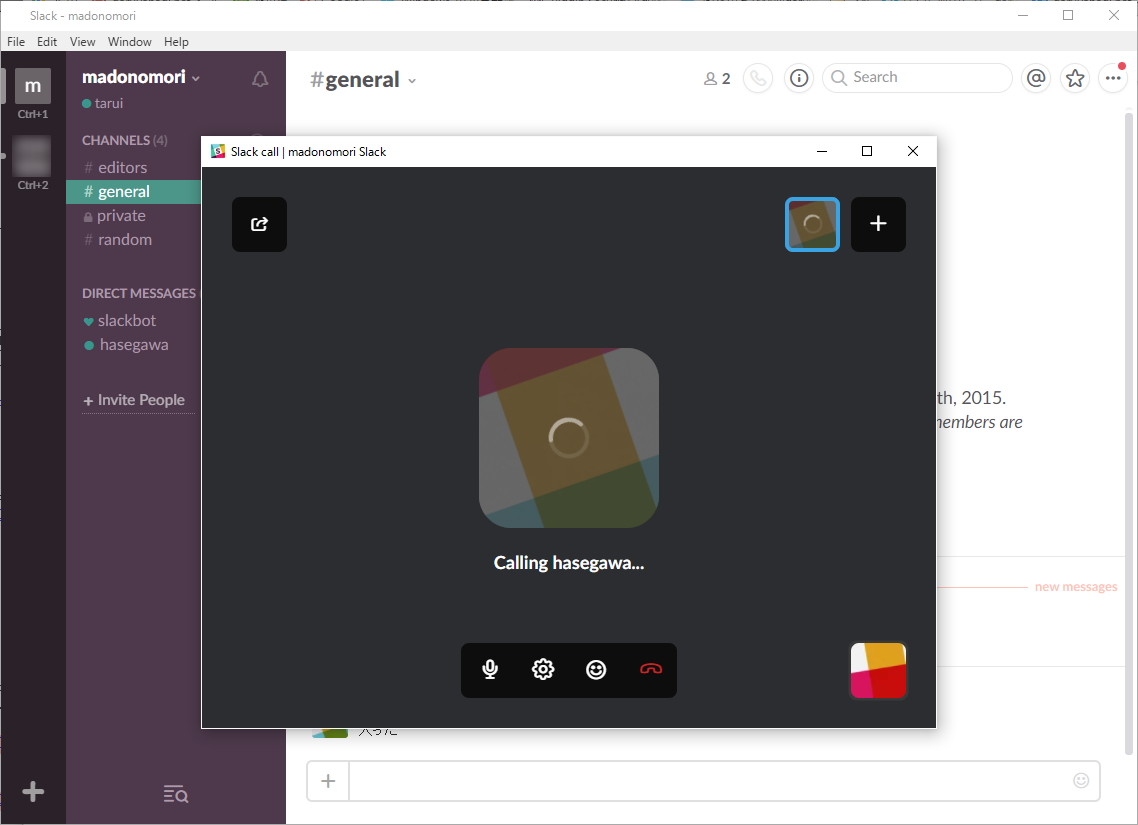Click the attachment plus button in message box
This screenshot has width=1138, height=825.
pyautogui.click(x=328, y=781)
